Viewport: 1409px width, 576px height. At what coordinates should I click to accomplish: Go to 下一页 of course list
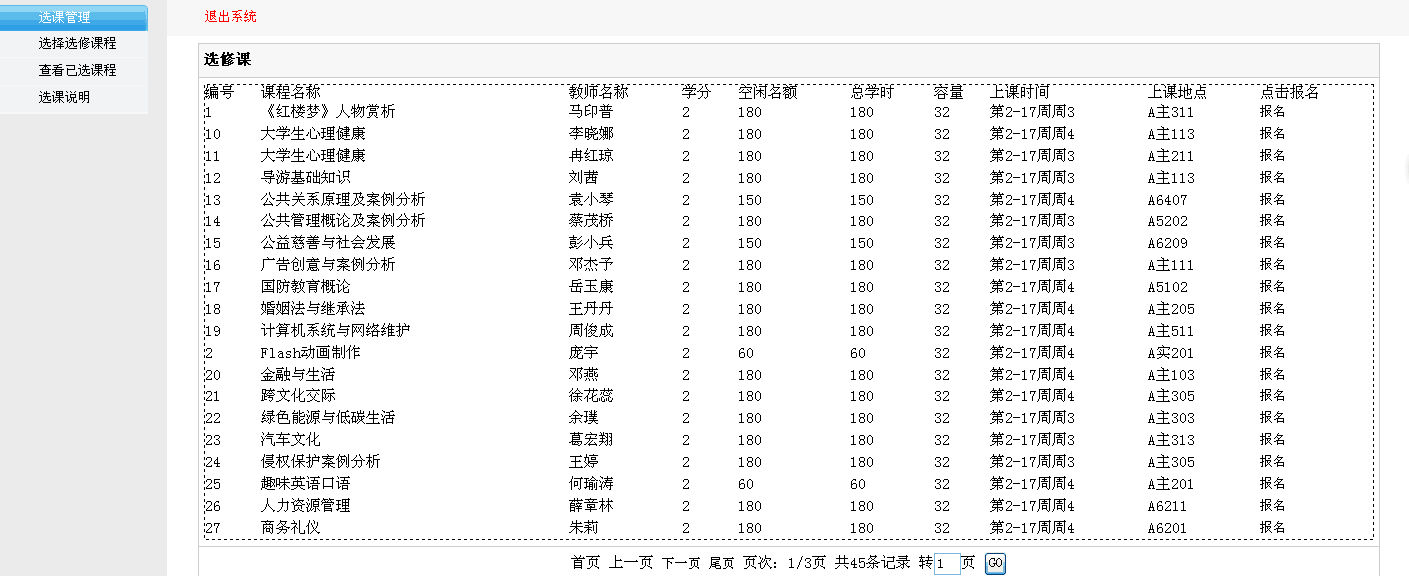(681, 563)
